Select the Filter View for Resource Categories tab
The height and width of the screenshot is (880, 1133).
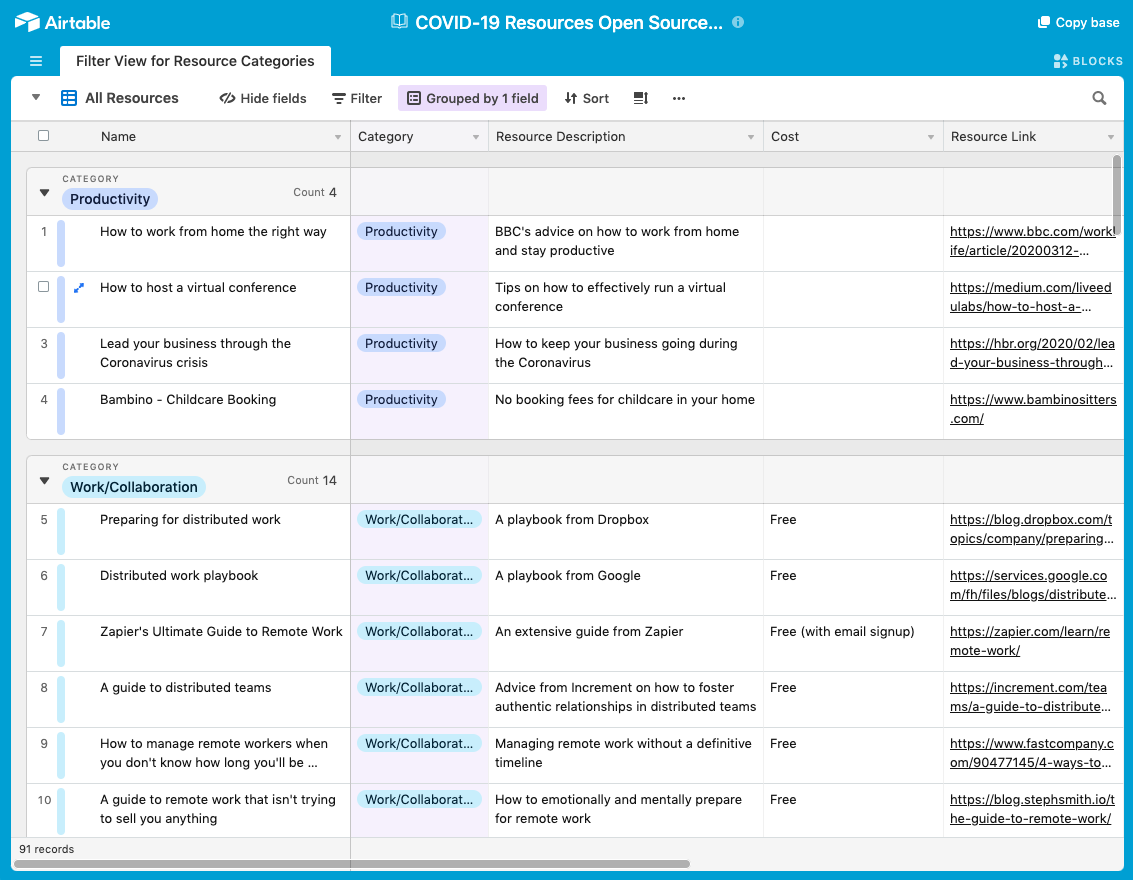[x=195, y=61]
